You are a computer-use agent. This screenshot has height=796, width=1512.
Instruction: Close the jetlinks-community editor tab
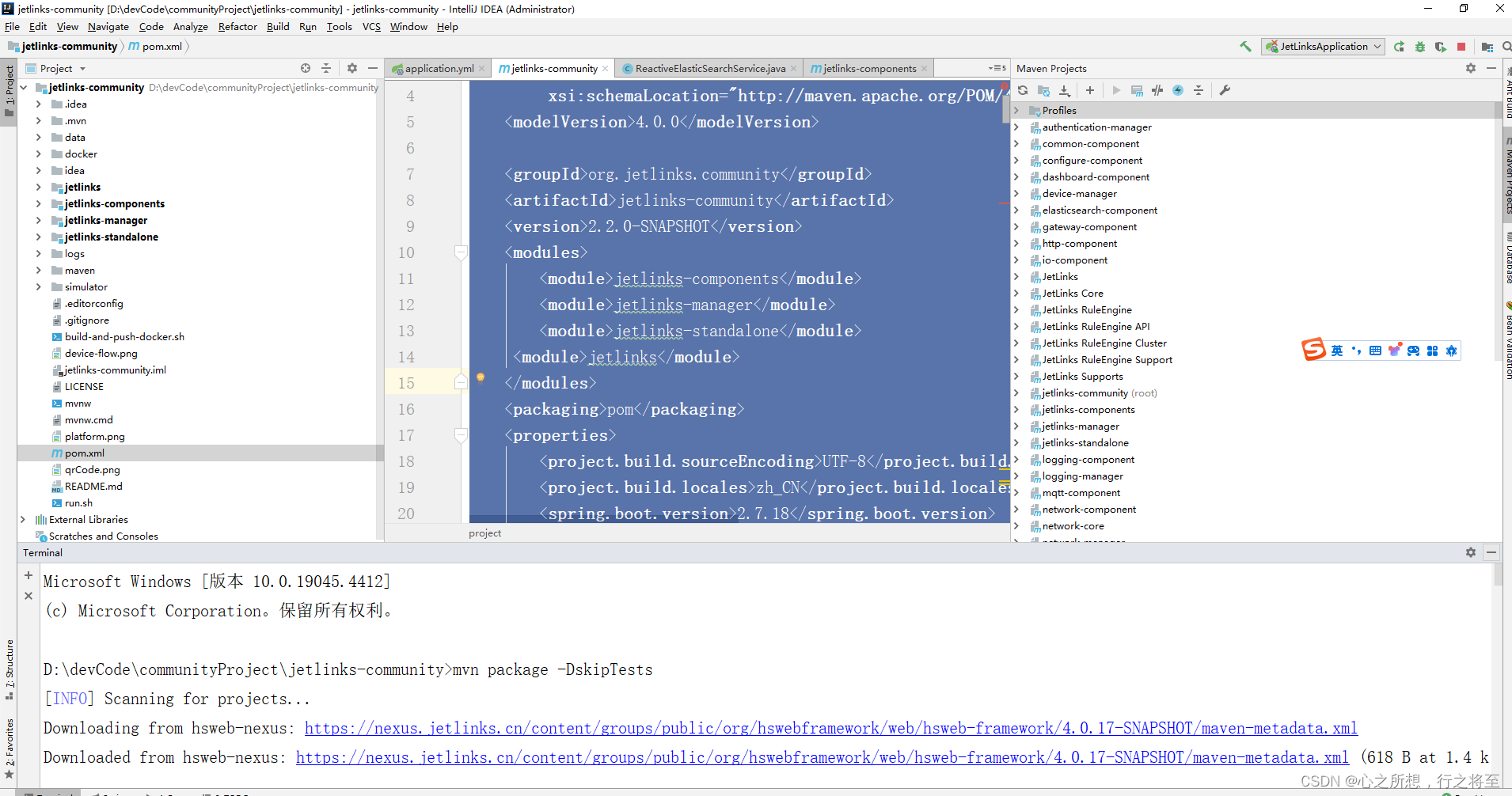pos(606,68)
